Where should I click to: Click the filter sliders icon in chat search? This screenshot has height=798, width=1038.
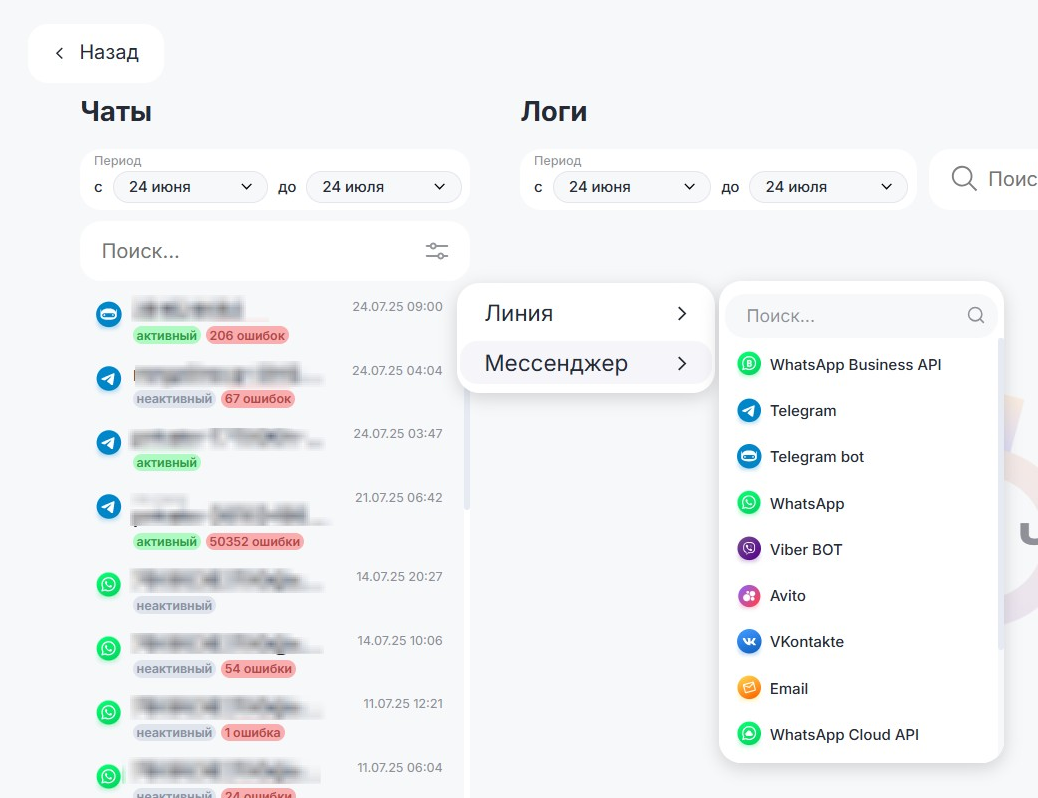pyautogui.click(x=437, y=251)
